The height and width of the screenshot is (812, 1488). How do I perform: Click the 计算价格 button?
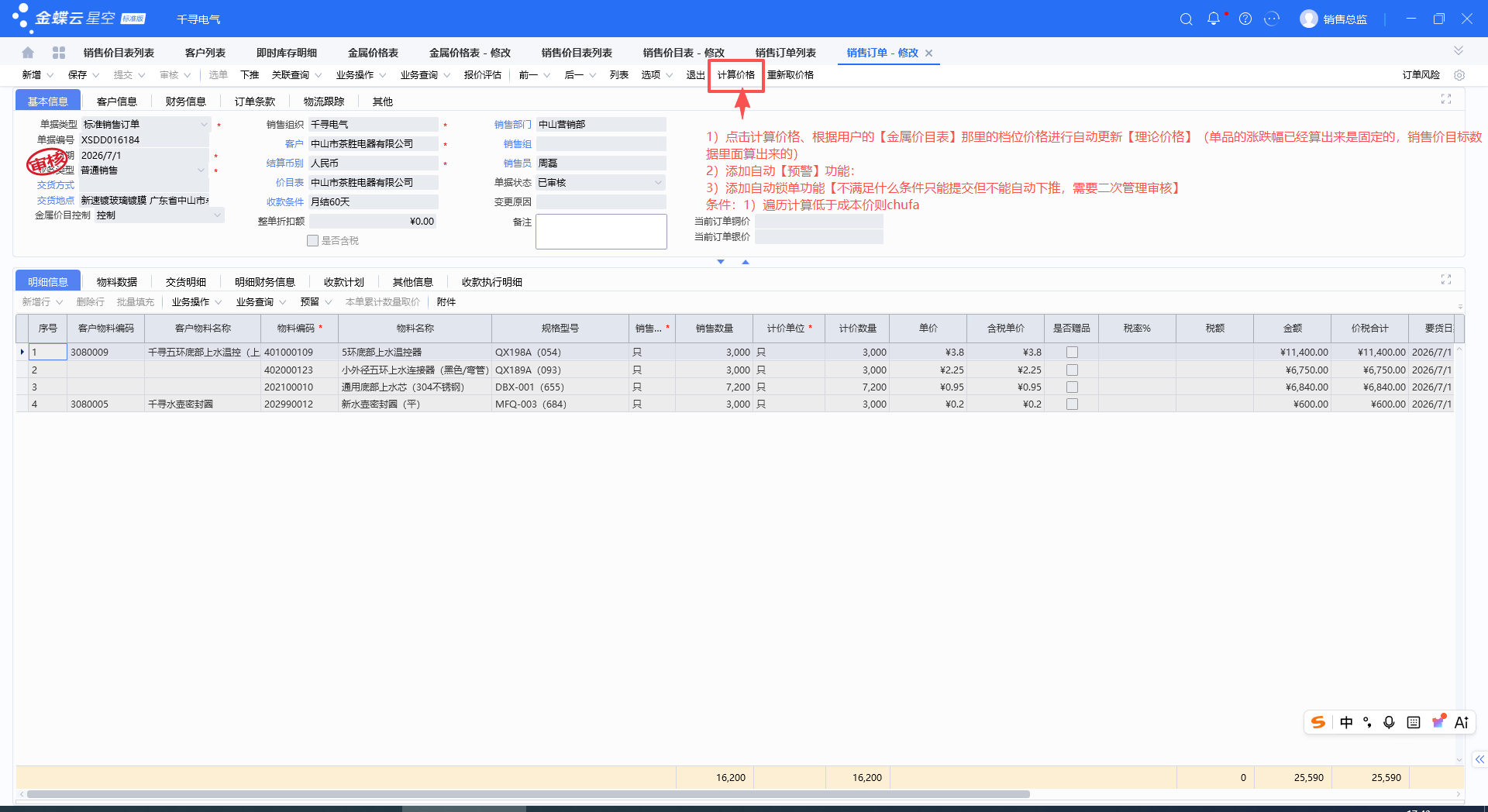click(736, 75)
